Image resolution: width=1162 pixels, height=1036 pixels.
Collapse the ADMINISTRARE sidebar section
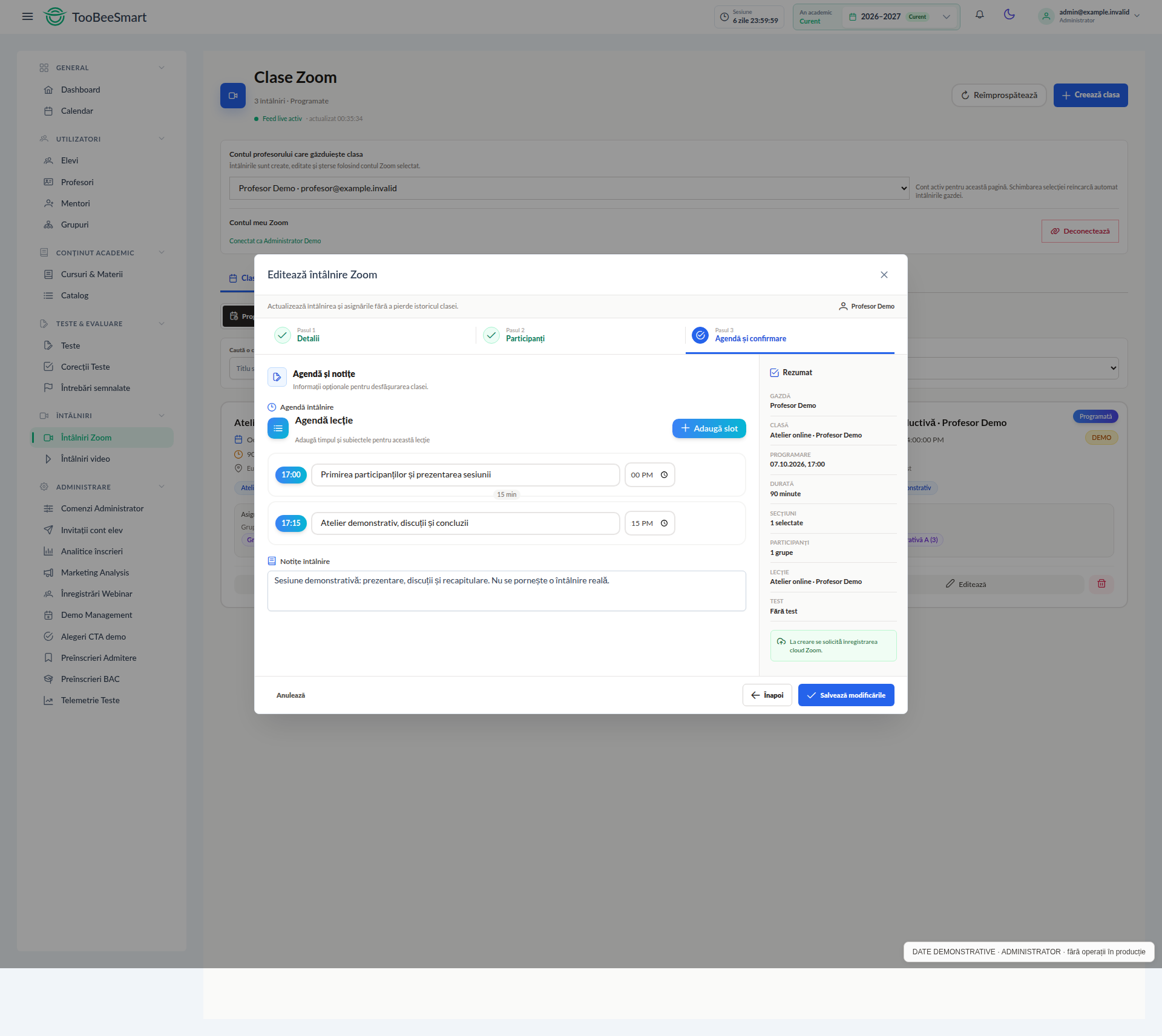pyautogui.click(x=162, y=487)
